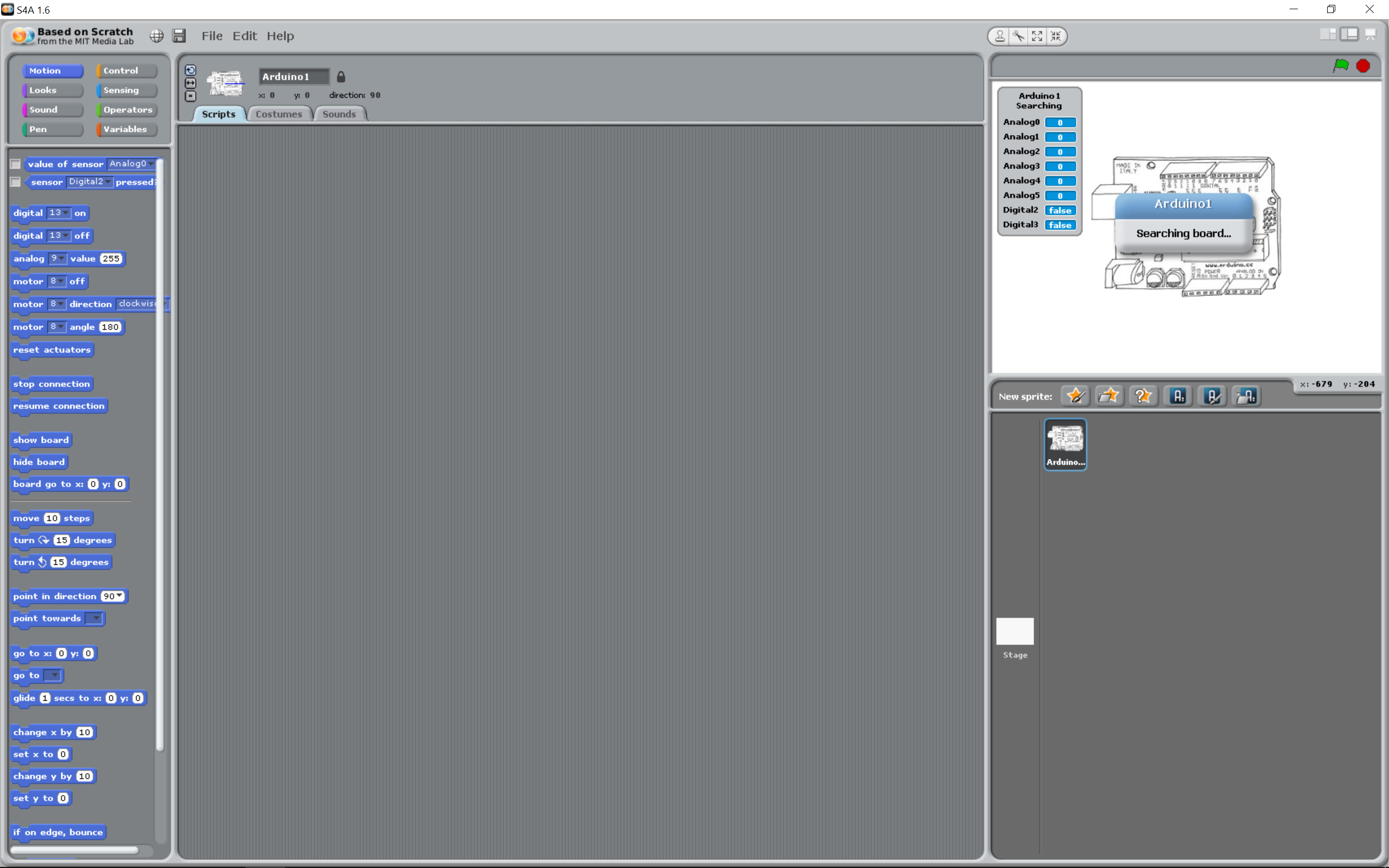Set rotation style to left-right flip
Screen dimensions: 1389x868
coord(190,84)
